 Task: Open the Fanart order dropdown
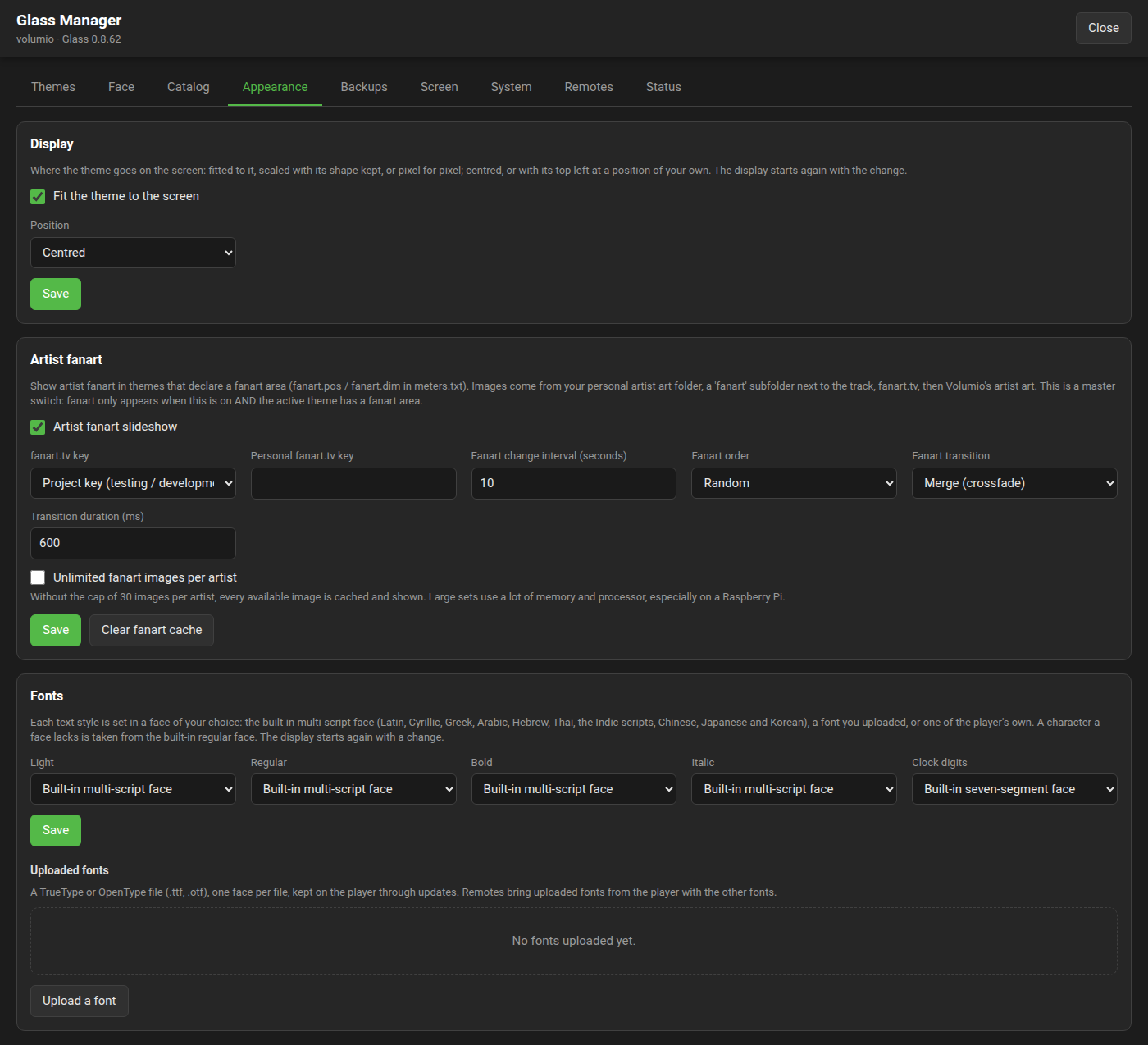(x=794, y=483)
